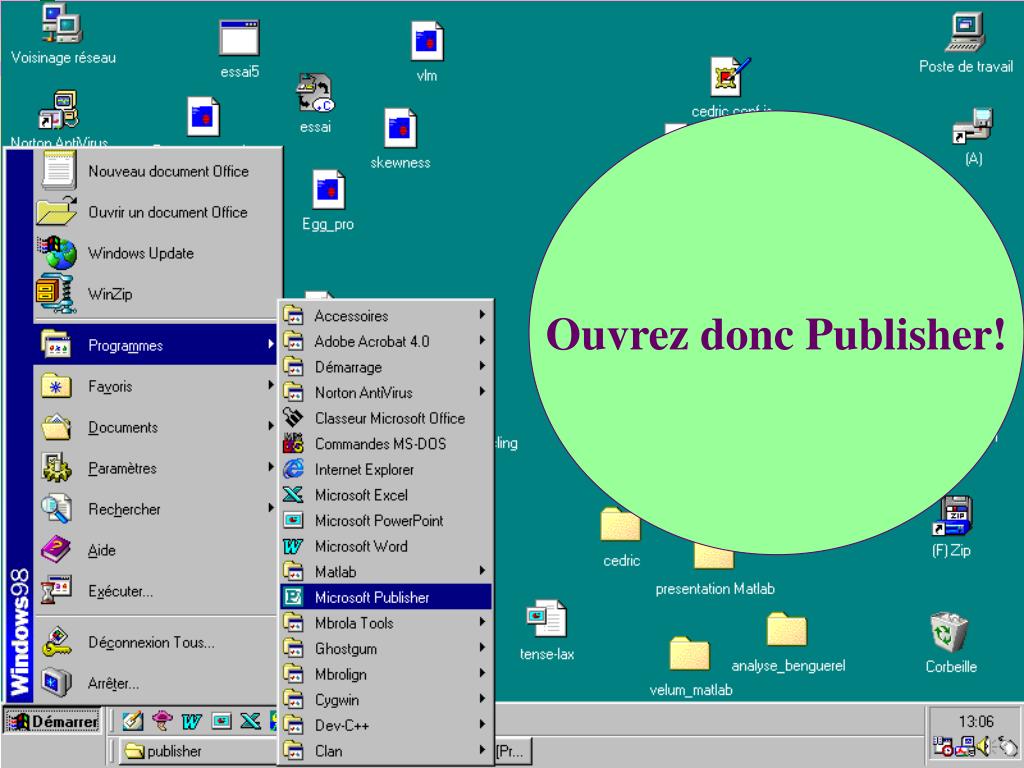Select the Egg_pro desktop file
Screen dimensions: 1024x768
click(x=328, y=200)
